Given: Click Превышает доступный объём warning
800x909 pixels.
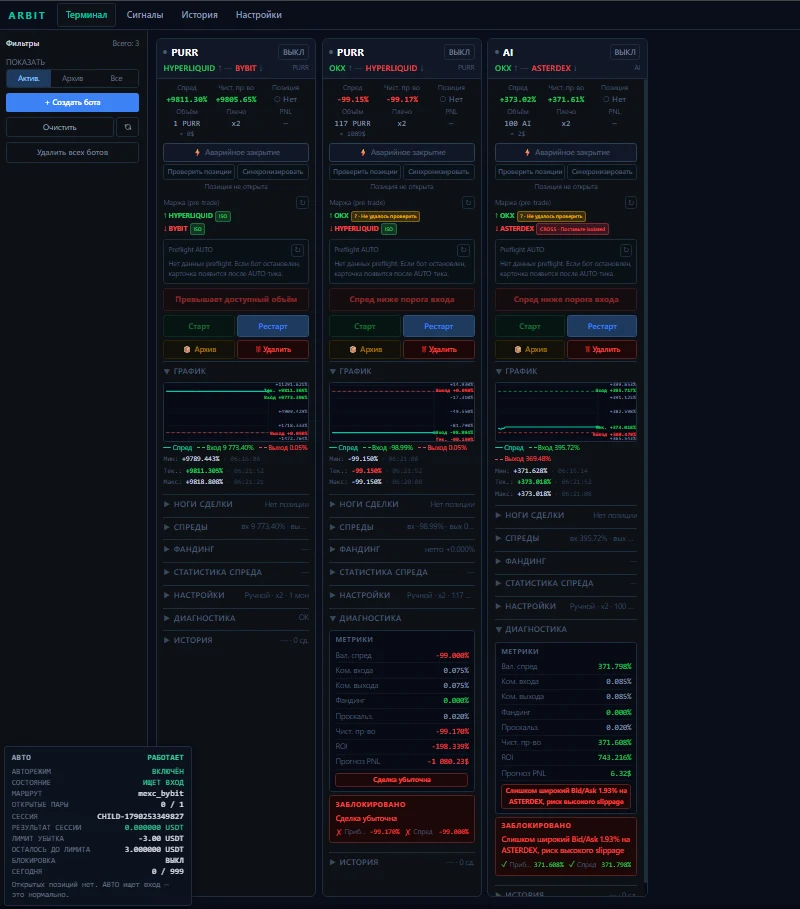Looking at the screenshot, I should point(236,300).
